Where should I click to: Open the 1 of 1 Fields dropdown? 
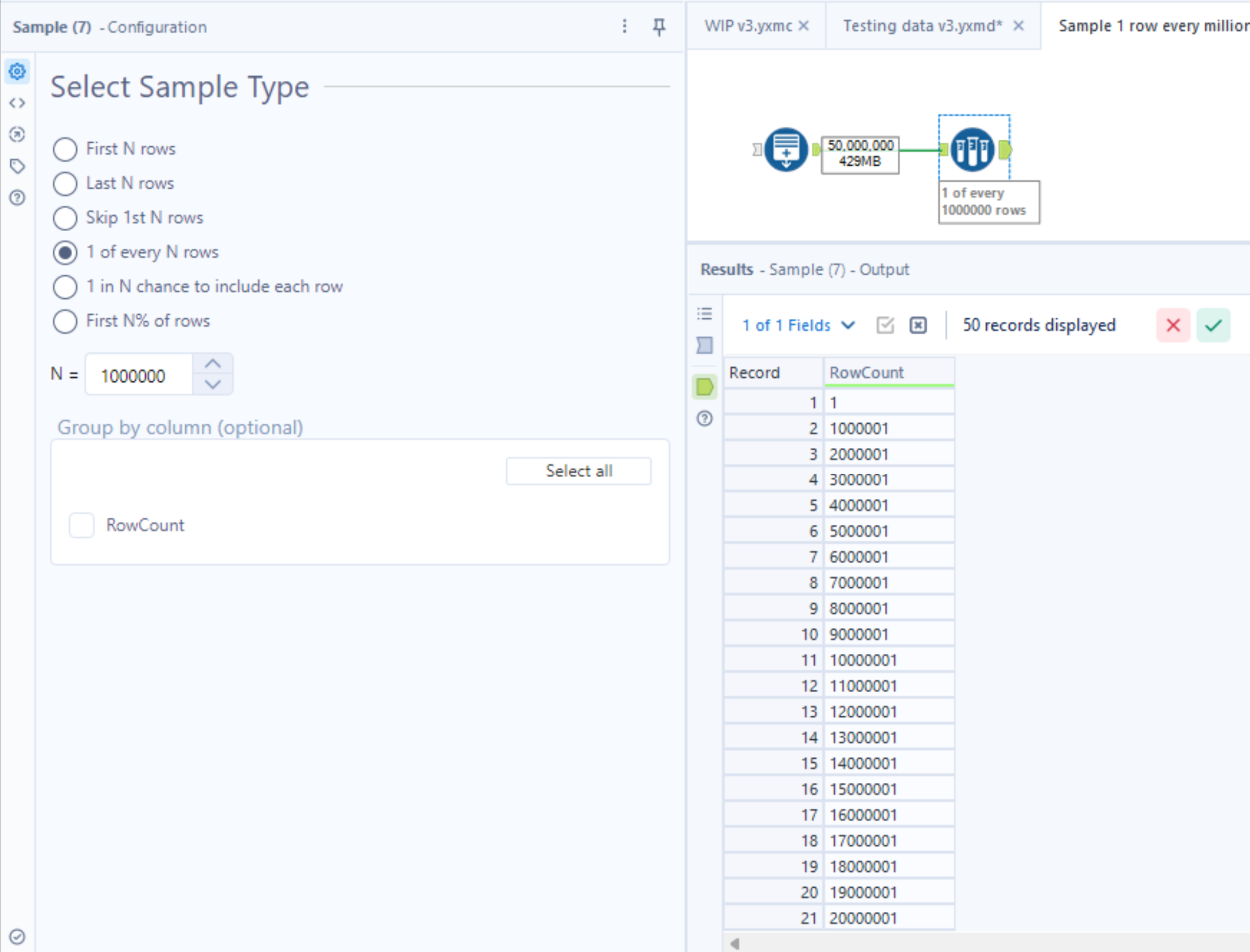click(798, 325)
